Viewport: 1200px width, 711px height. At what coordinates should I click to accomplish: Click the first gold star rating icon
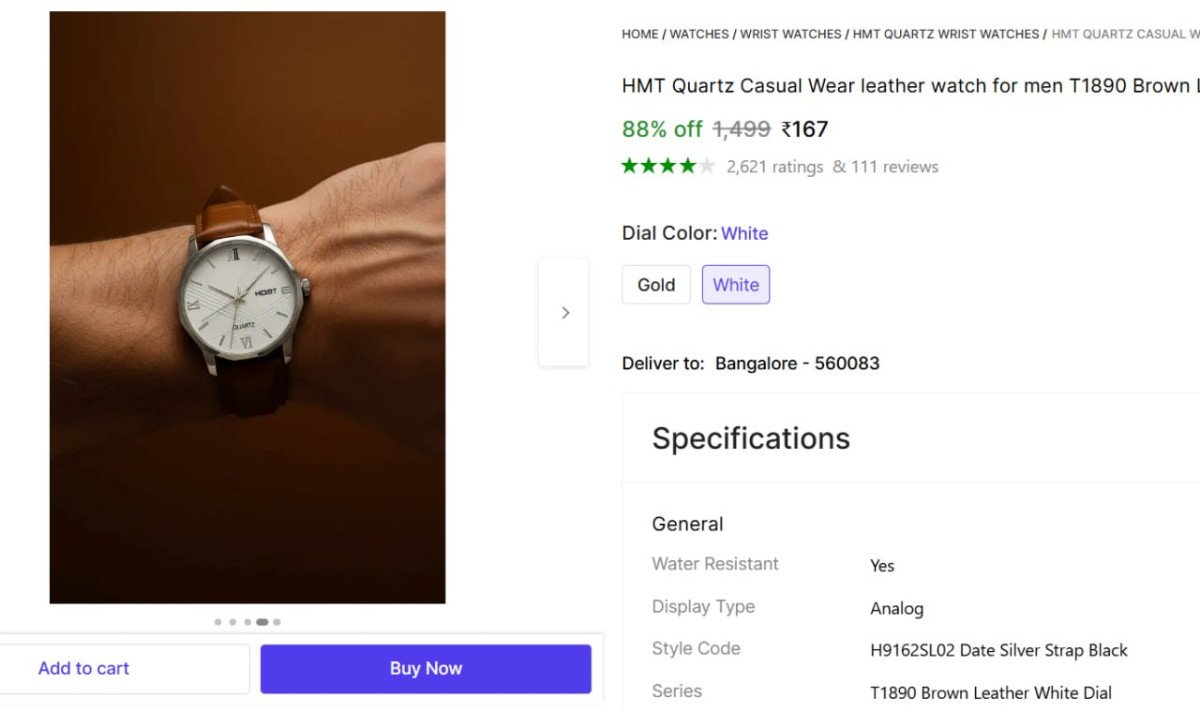629,166
